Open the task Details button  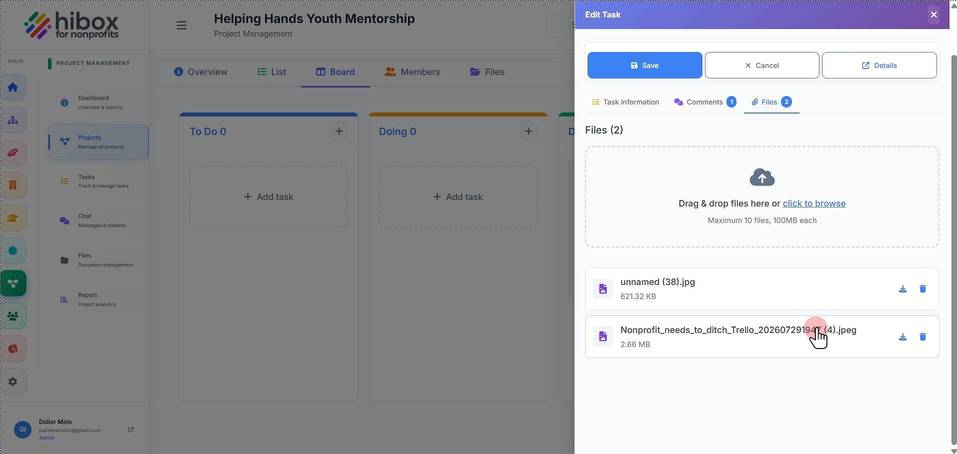point(879,65)
